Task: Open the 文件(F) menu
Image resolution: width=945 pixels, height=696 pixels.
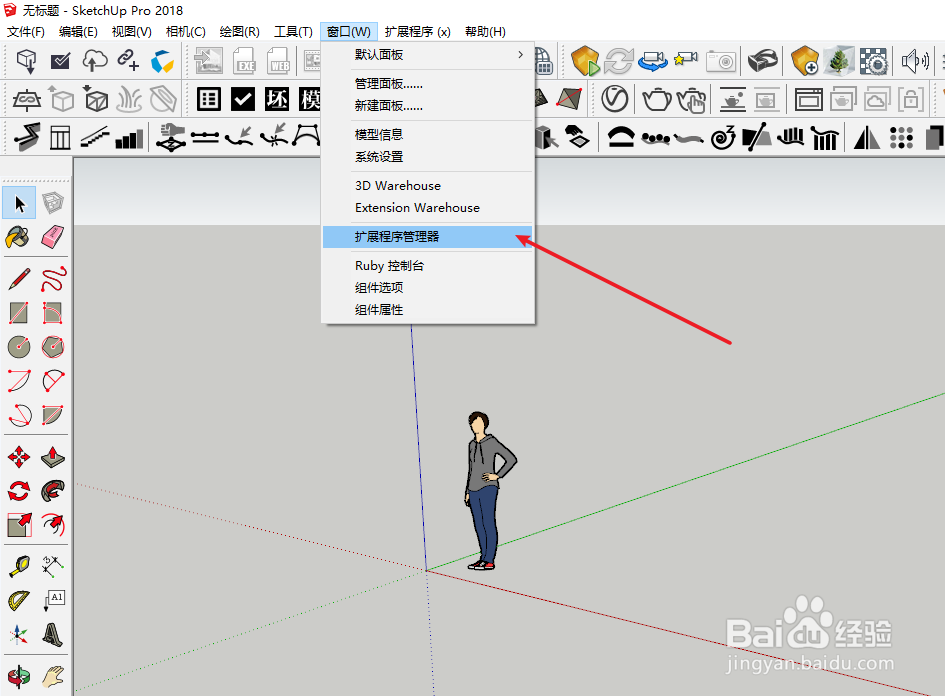Action: (26, 32)
